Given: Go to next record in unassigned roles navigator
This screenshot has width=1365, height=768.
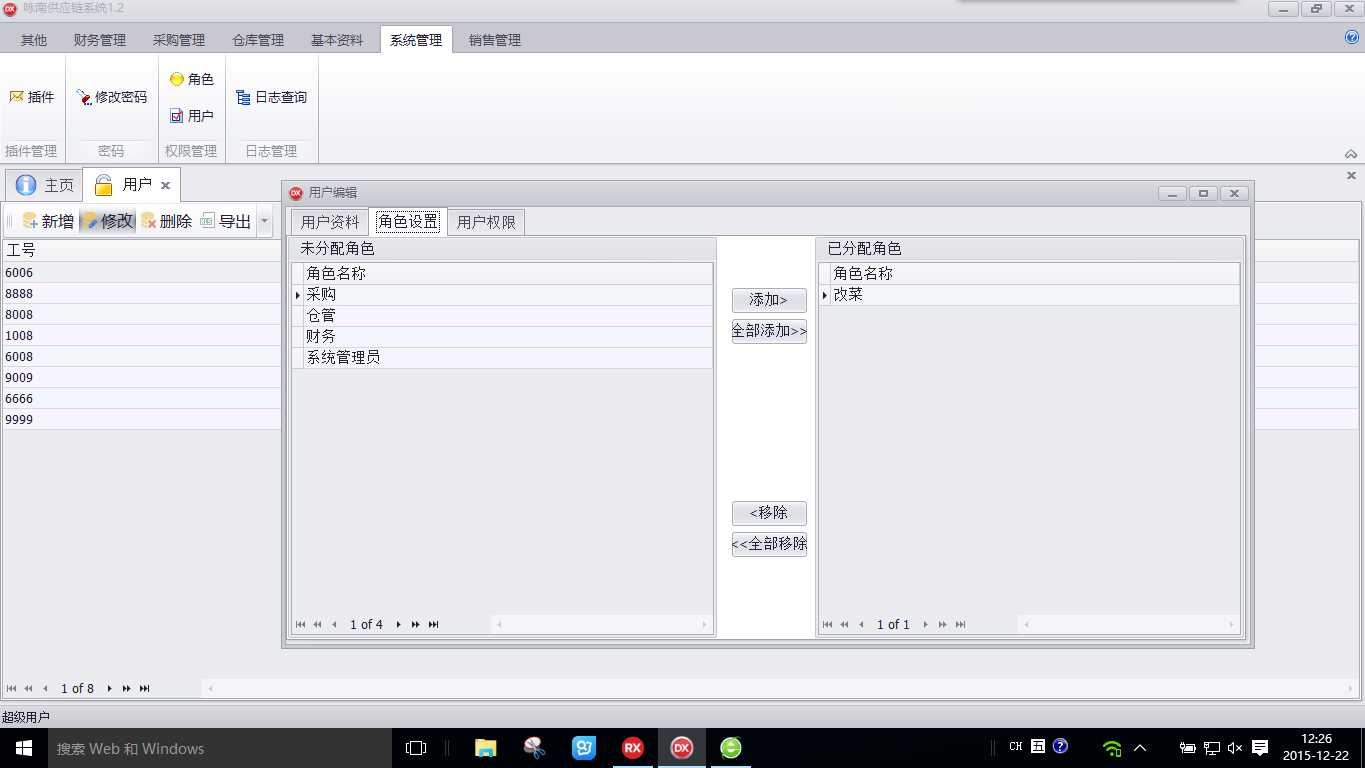Looking at the screenshot, I should point(398,624).
